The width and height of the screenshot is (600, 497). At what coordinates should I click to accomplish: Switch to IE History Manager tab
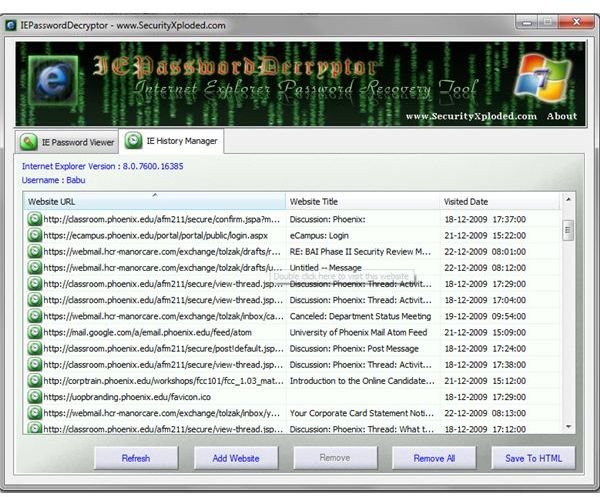point(171,141)
